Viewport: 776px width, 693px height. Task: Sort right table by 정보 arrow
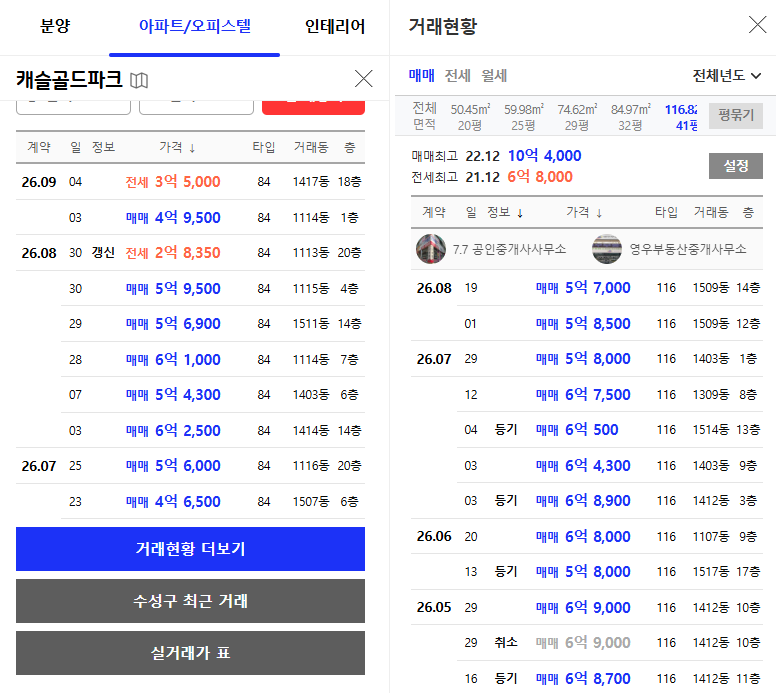coord(520,213)
